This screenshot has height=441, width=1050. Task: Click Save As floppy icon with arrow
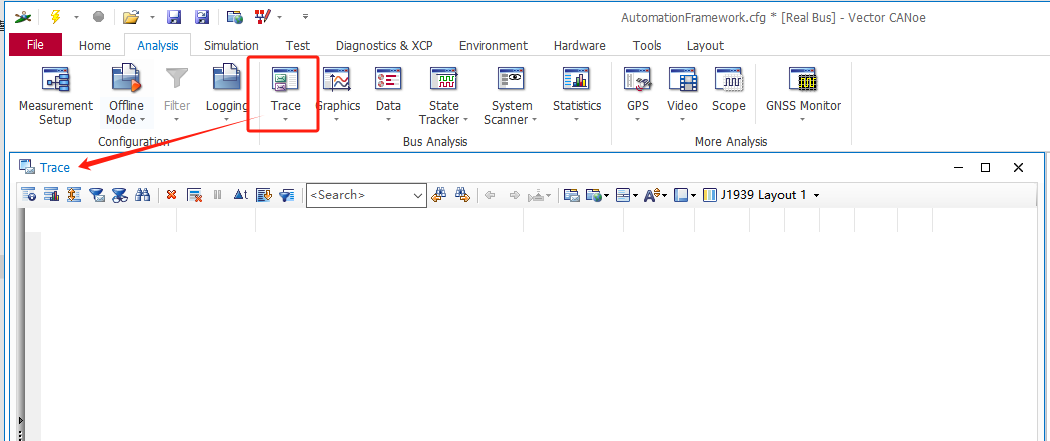tap(200, 17)
